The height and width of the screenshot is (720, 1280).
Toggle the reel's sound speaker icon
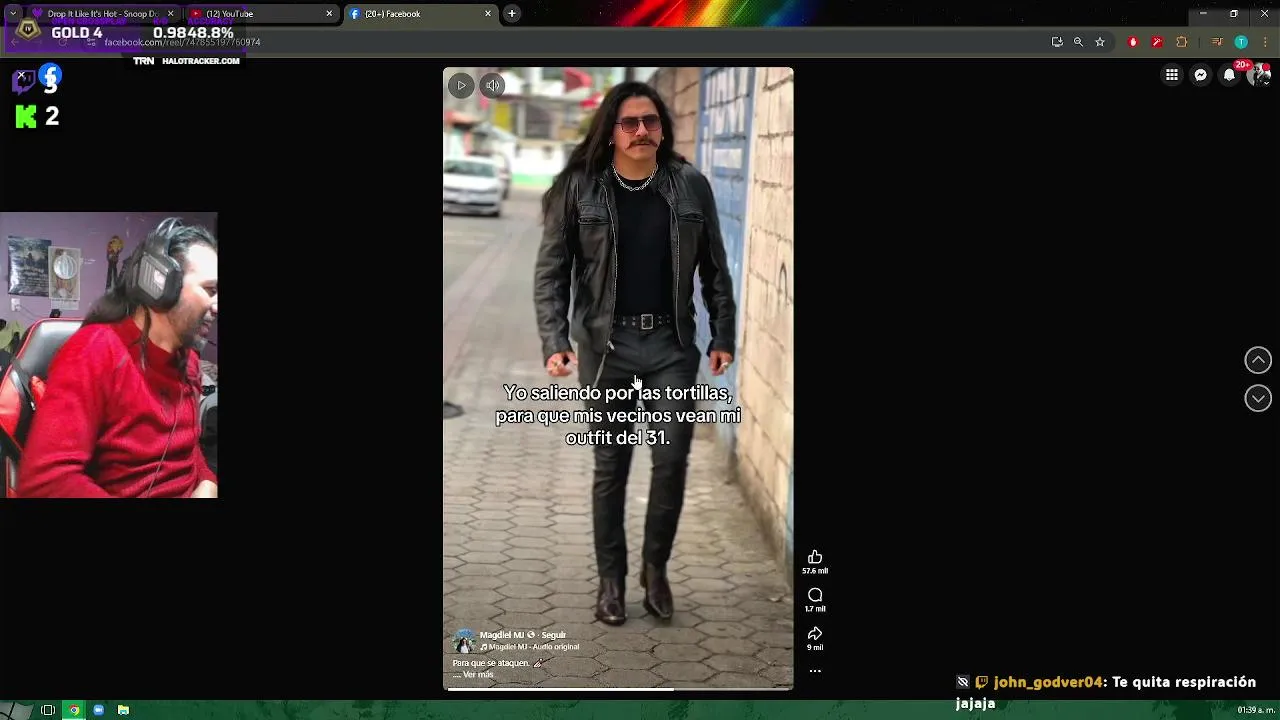tap(493, 85)
